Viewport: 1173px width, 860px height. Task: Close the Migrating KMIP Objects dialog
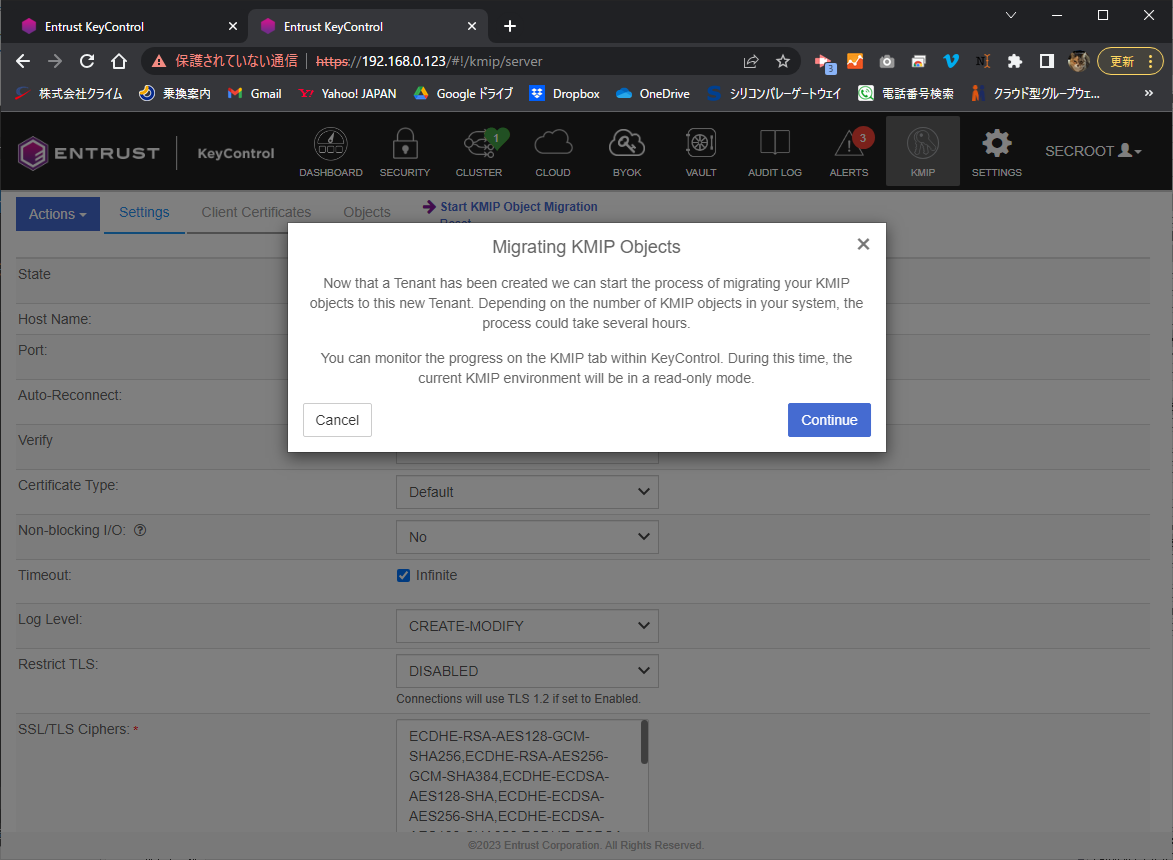[x=863, y=244]
